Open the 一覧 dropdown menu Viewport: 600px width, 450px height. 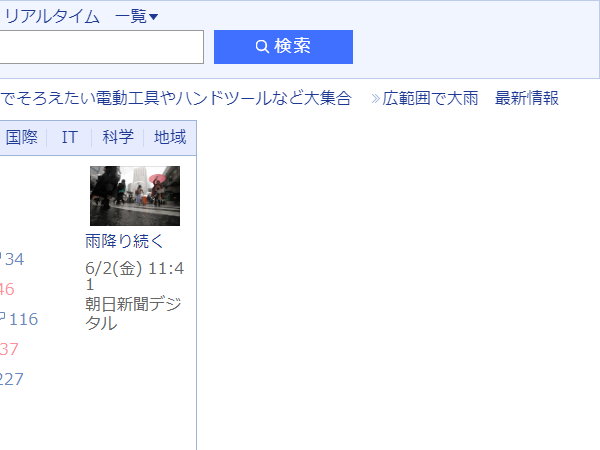tap(136, 16)
